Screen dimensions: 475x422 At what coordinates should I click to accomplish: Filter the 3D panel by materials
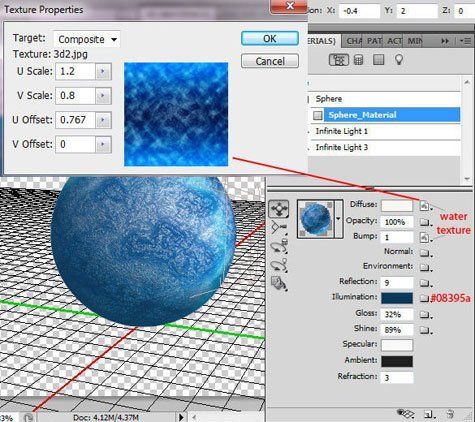[x=378, y=60]
